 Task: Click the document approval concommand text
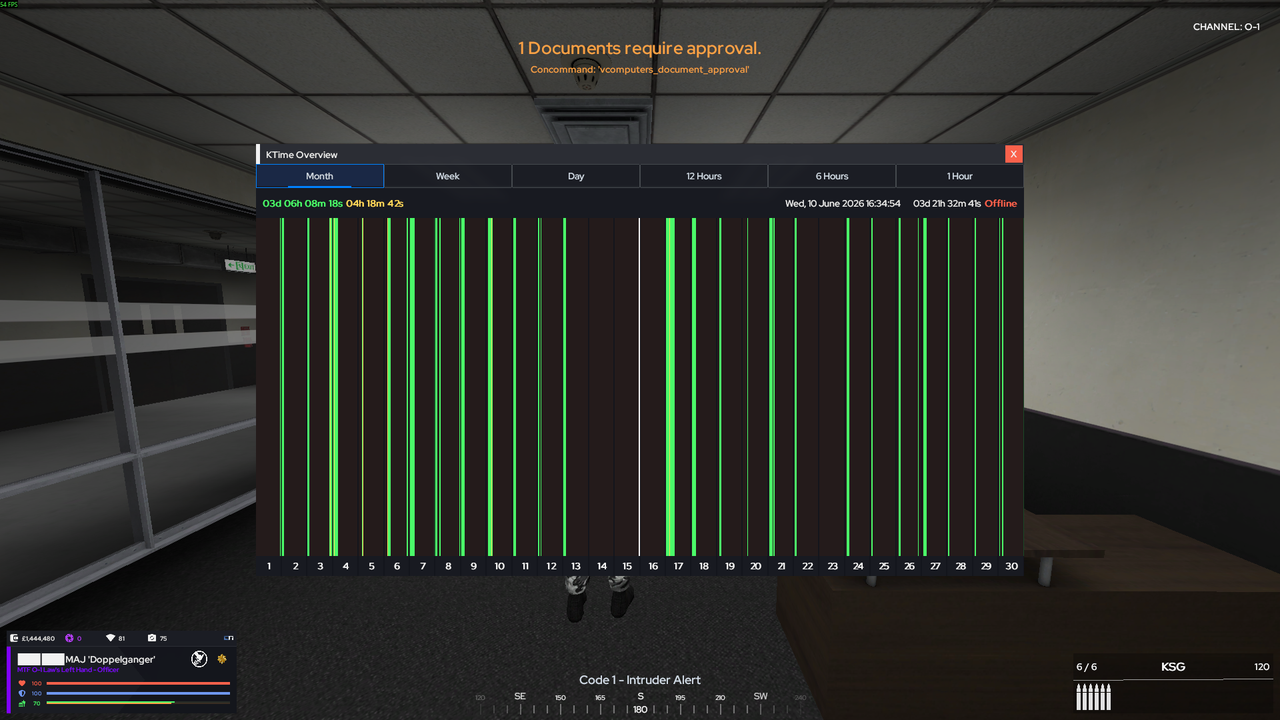640,69
